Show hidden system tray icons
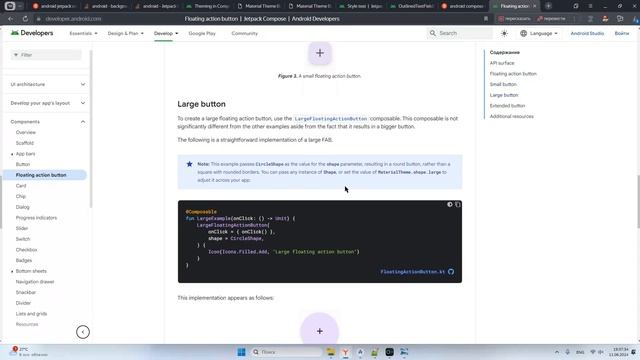This screenshot has width=640, height=360. click(557, 352)
